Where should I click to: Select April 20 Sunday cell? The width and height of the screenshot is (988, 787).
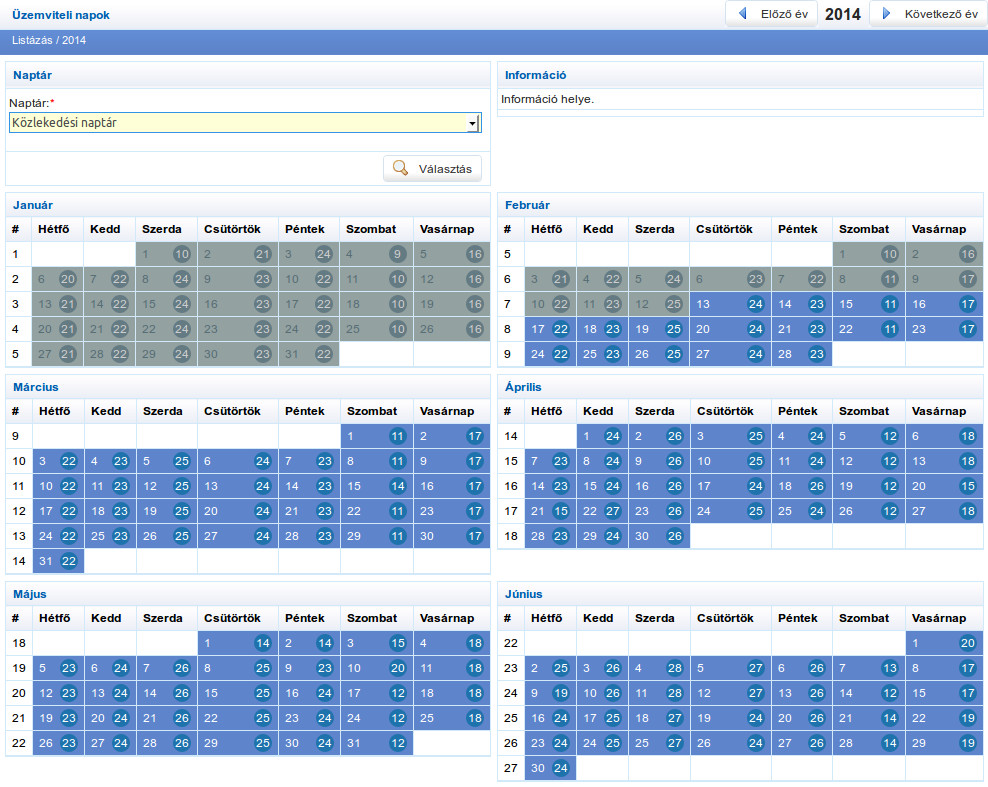944,486
